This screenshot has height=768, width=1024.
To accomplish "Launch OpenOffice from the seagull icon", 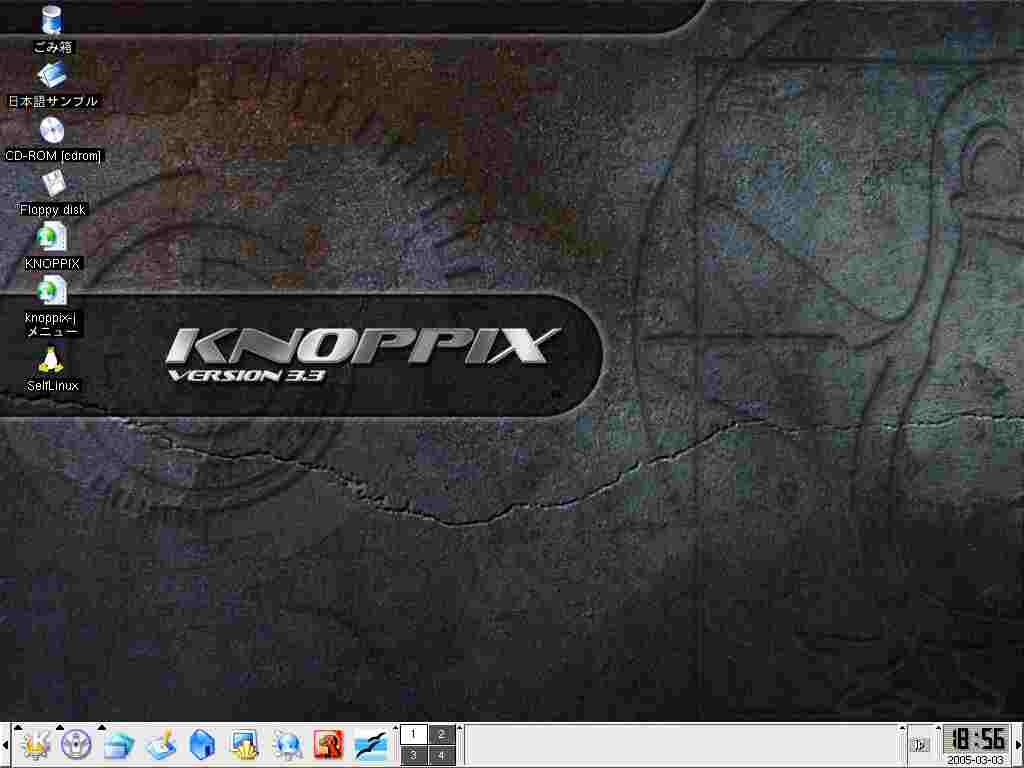I will (x=370, y=744).
